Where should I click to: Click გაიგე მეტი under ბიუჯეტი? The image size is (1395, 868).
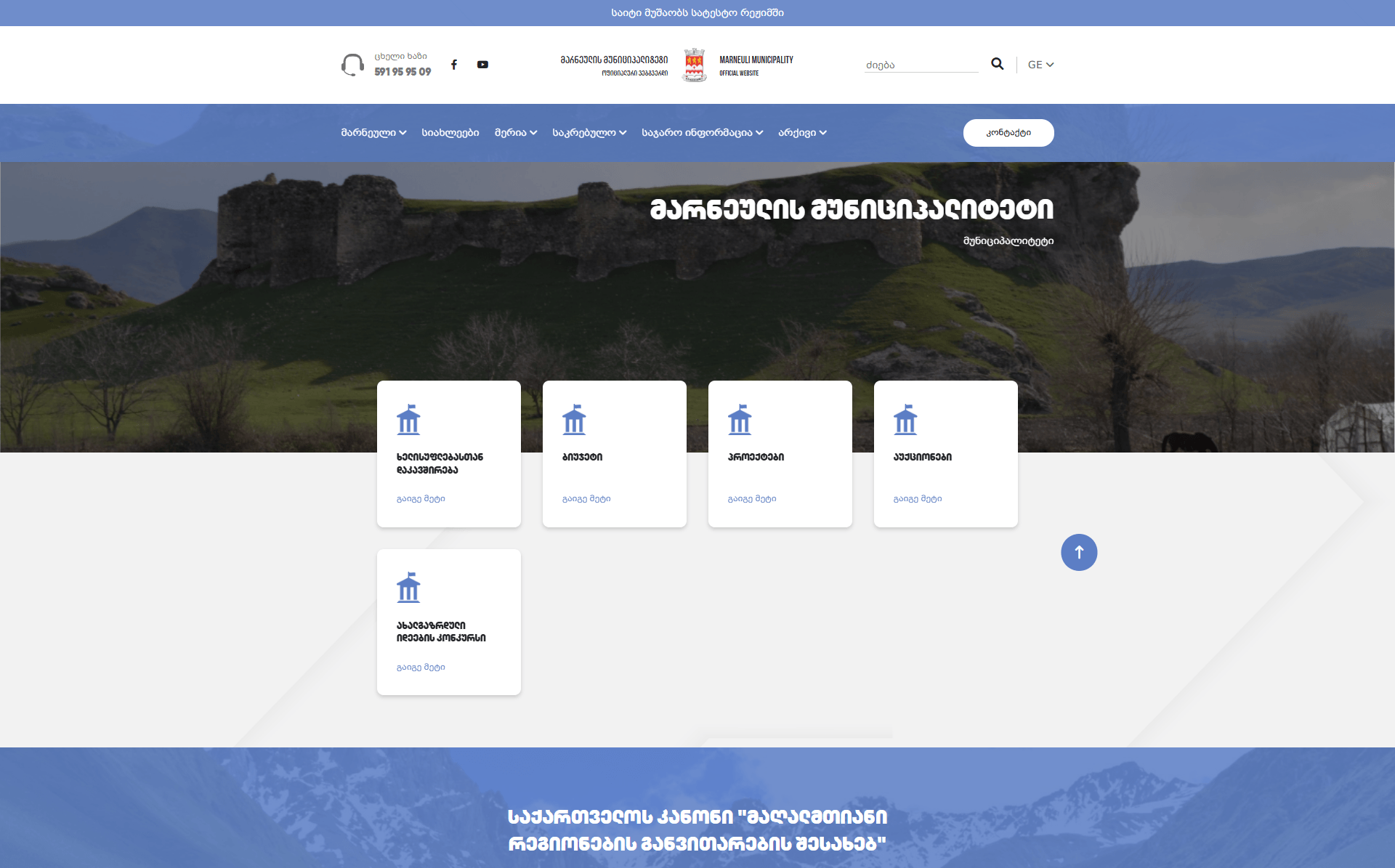(586, 499)
